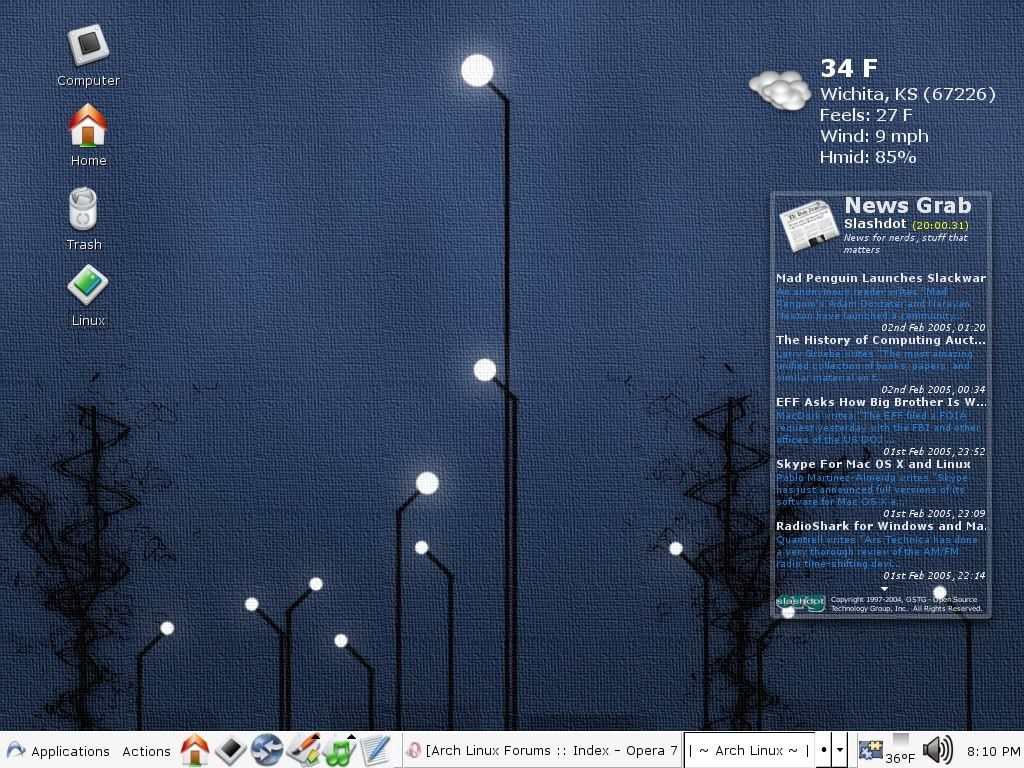
Task: Click the '01st Feb 2005, 22:14' timestamp
Action: [934, 575]
